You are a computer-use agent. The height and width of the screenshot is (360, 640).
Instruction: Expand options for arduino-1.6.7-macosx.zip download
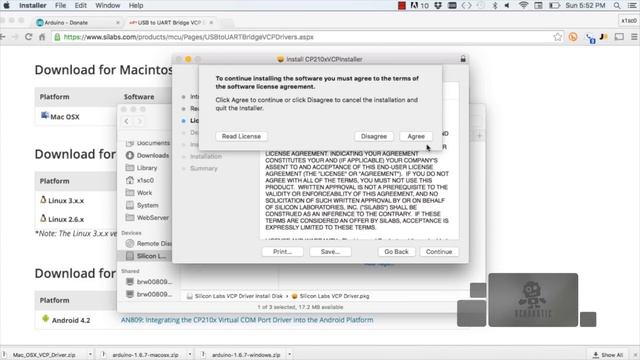pyautogui.click(x=190, y=354)
